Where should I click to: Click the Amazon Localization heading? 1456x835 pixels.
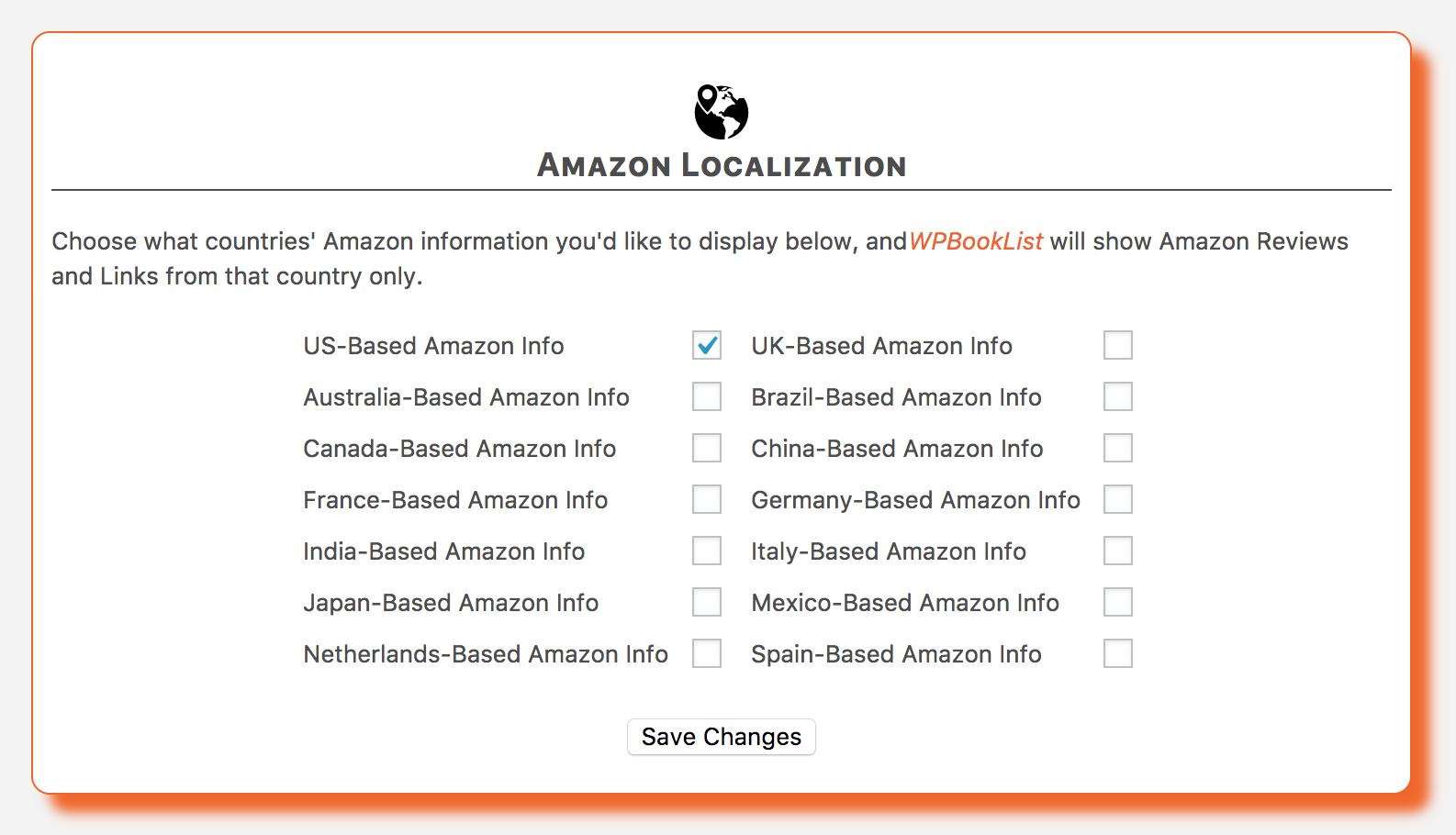coord(722,166)
